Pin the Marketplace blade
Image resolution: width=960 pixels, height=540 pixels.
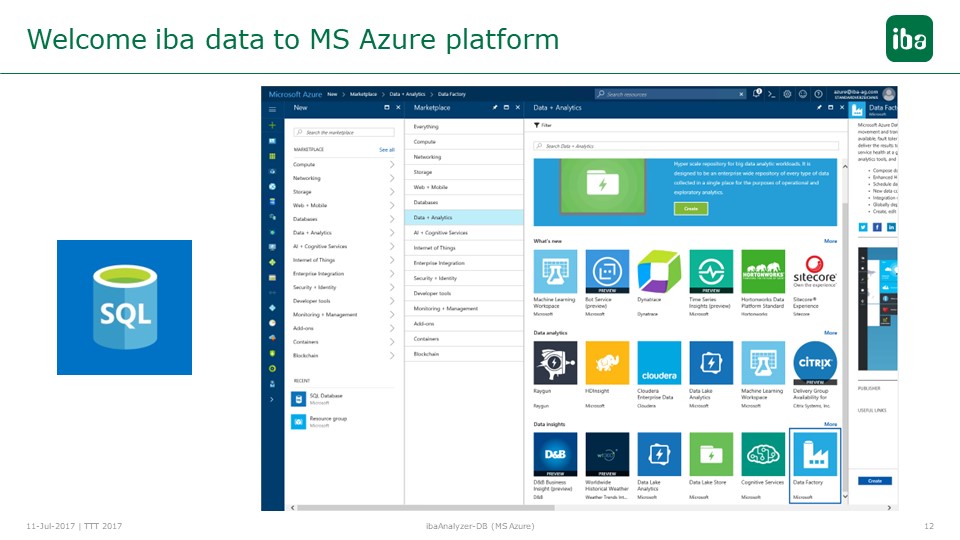pyautogui.click(x=495, y=108)
